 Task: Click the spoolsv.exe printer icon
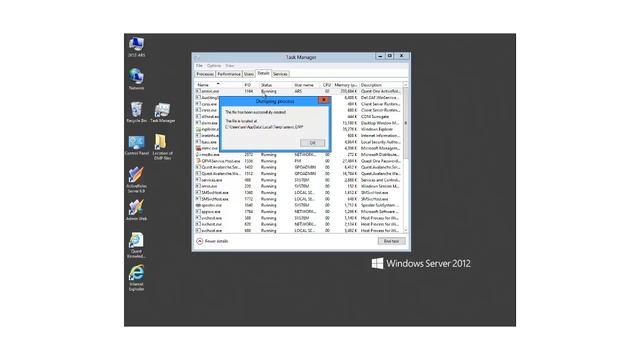point(198,205)
